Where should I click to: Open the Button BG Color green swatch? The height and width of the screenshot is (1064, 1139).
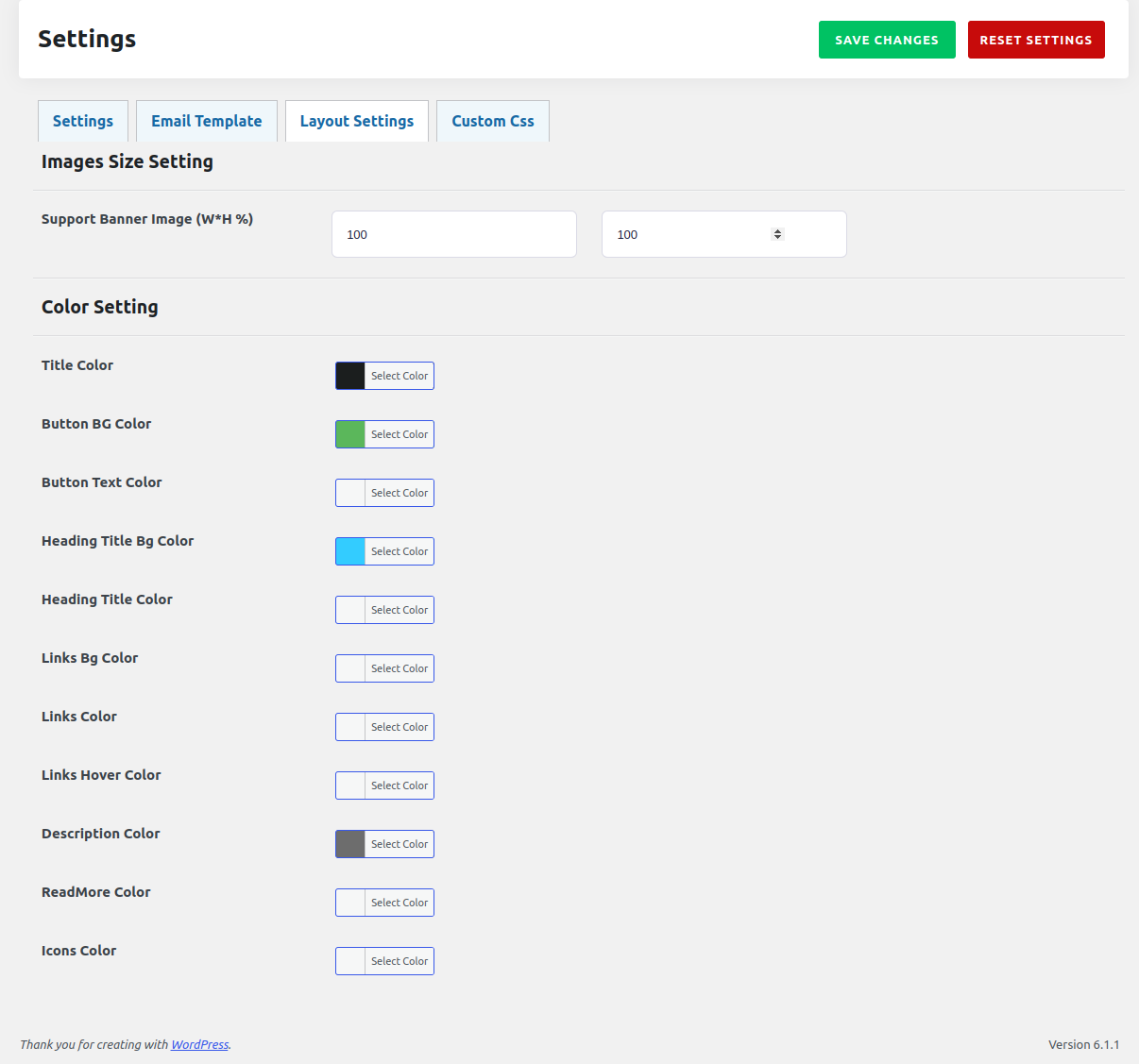(x=350, y=434)
